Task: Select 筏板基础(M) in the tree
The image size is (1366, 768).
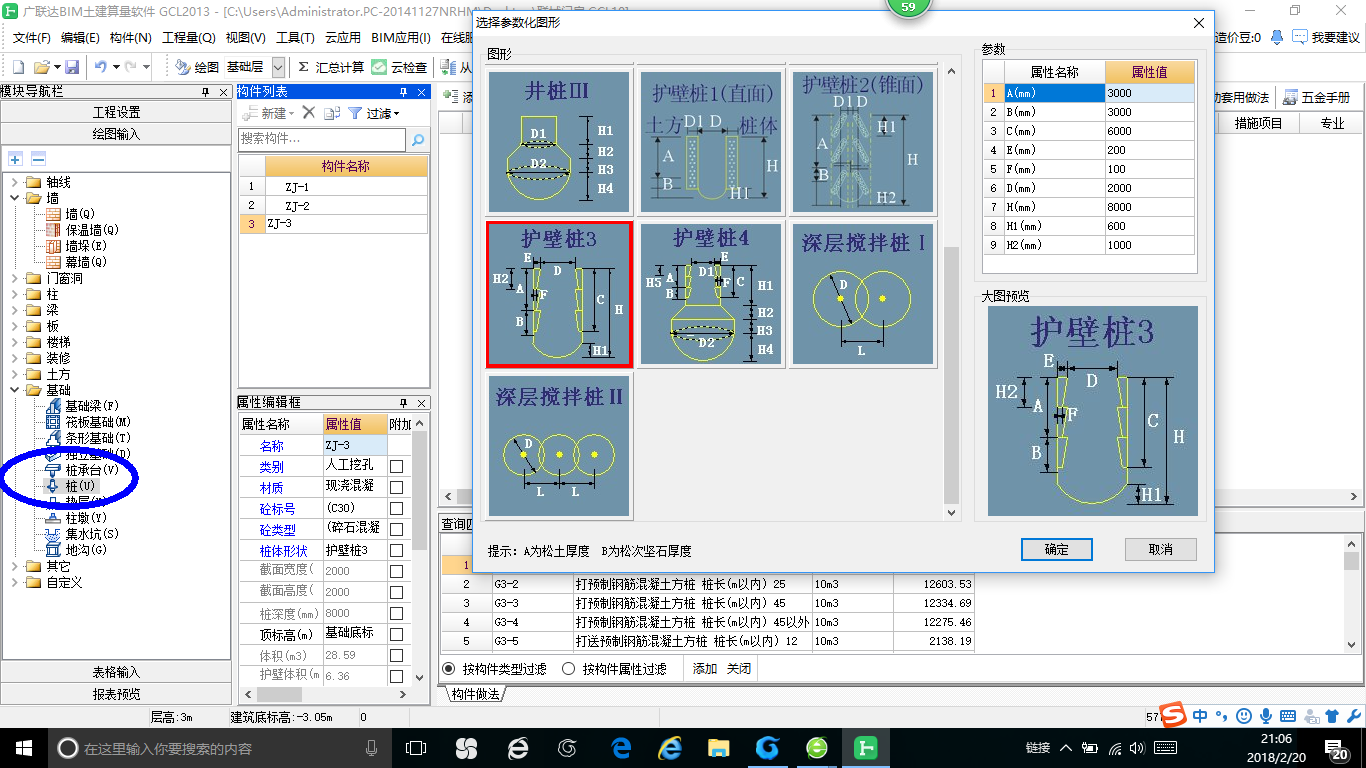Action: (x=98, y=422)
